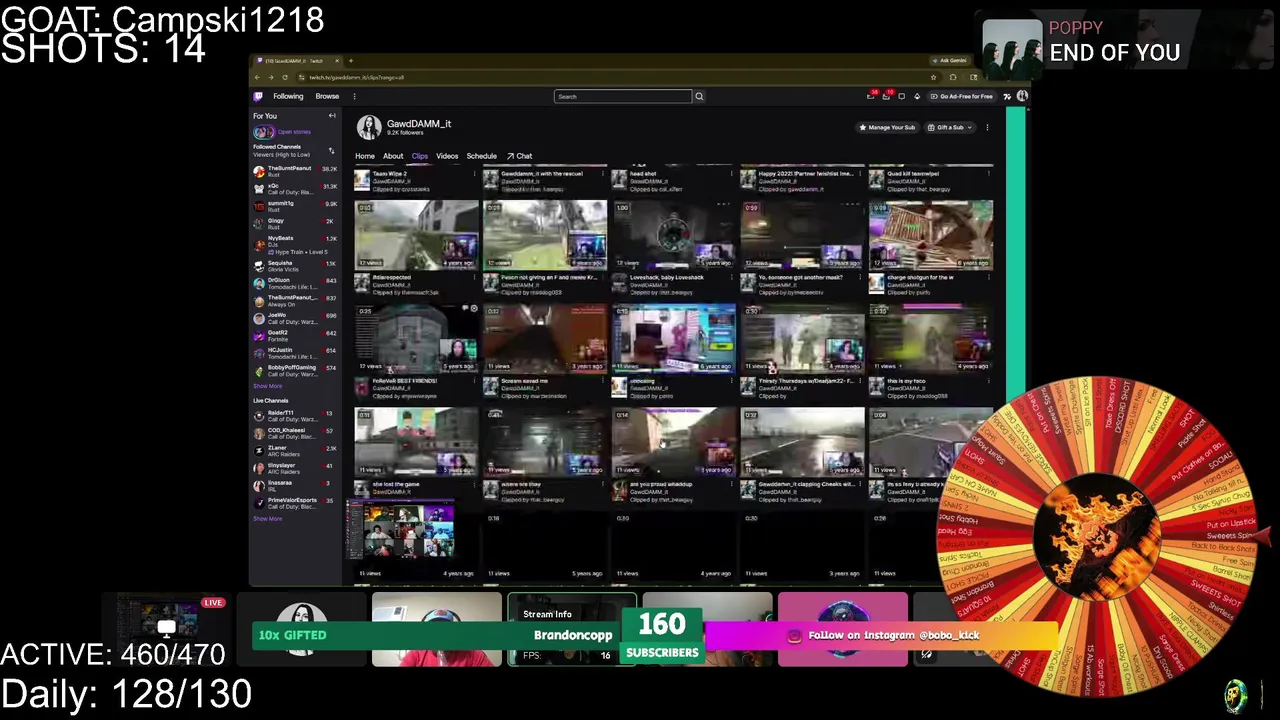Expand the Gift a Sub dropdown

pyautogui.click(x=951, y=127)
